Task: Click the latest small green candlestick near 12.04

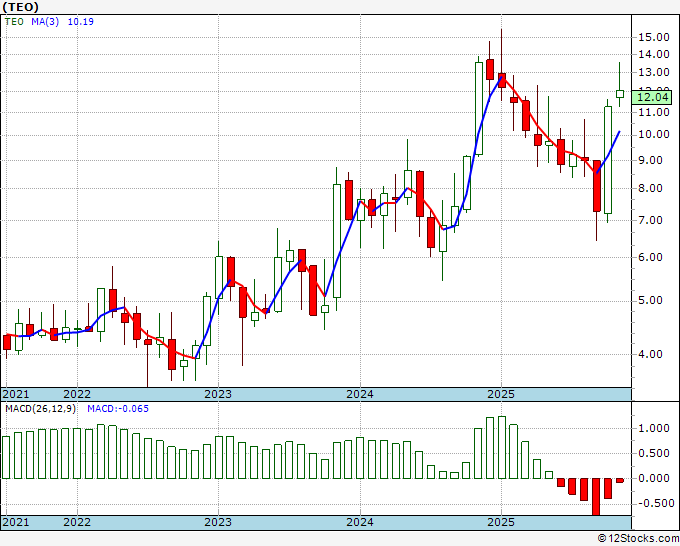Action: [620, 94]
